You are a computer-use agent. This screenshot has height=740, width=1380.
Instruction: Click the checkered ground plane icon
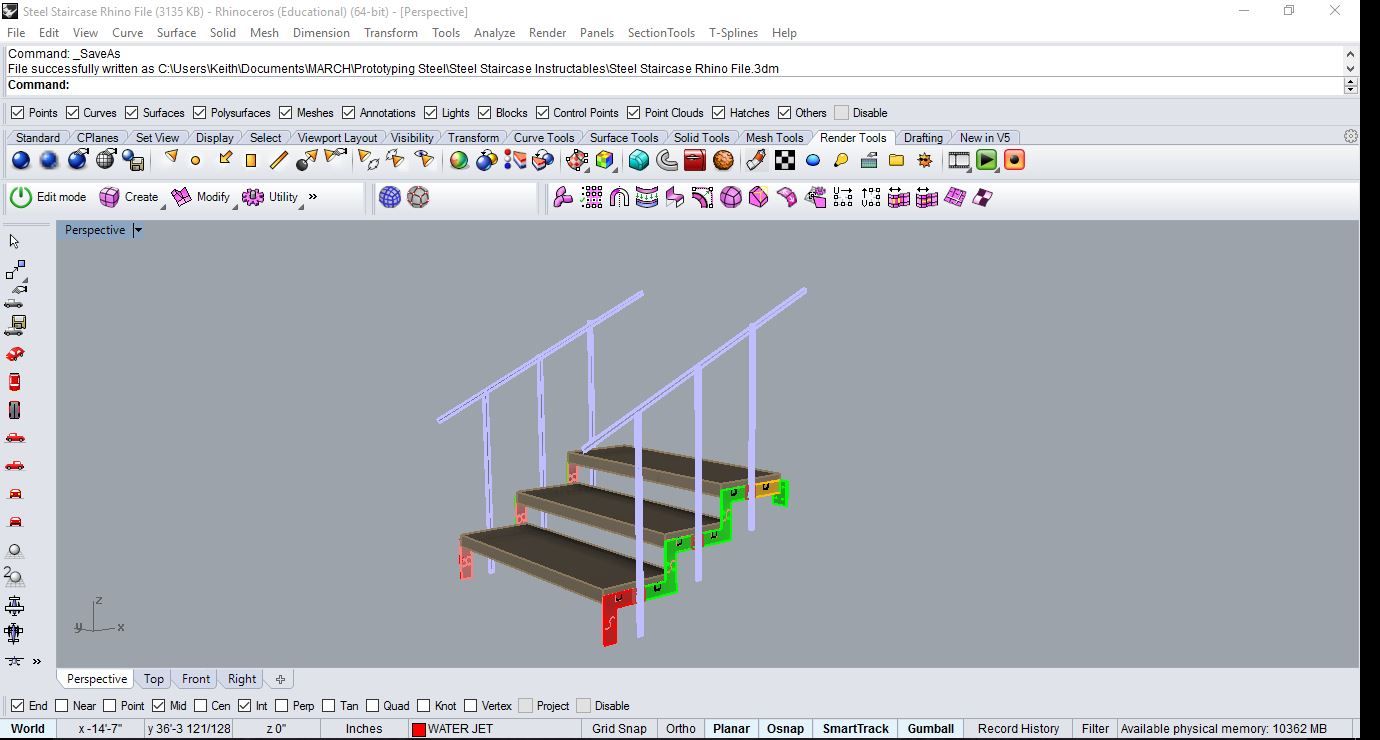tap(785, 160)
